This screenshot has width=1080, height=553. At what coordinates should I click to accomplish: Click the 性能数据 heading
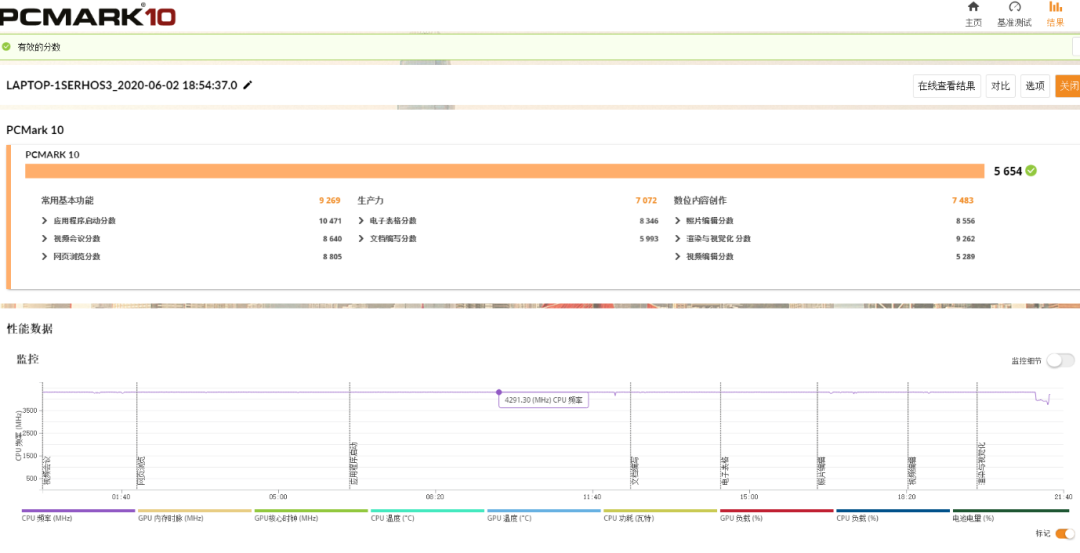coord(30,329)
